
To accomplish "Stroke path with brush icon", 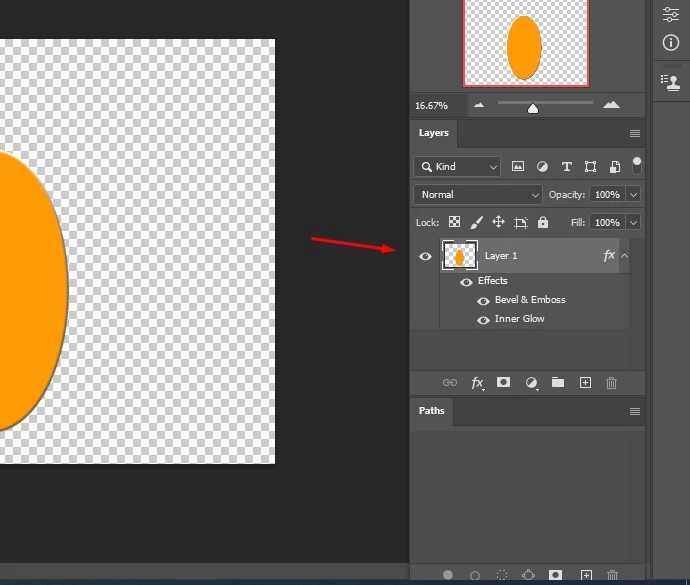I will [x=475, y=575].
